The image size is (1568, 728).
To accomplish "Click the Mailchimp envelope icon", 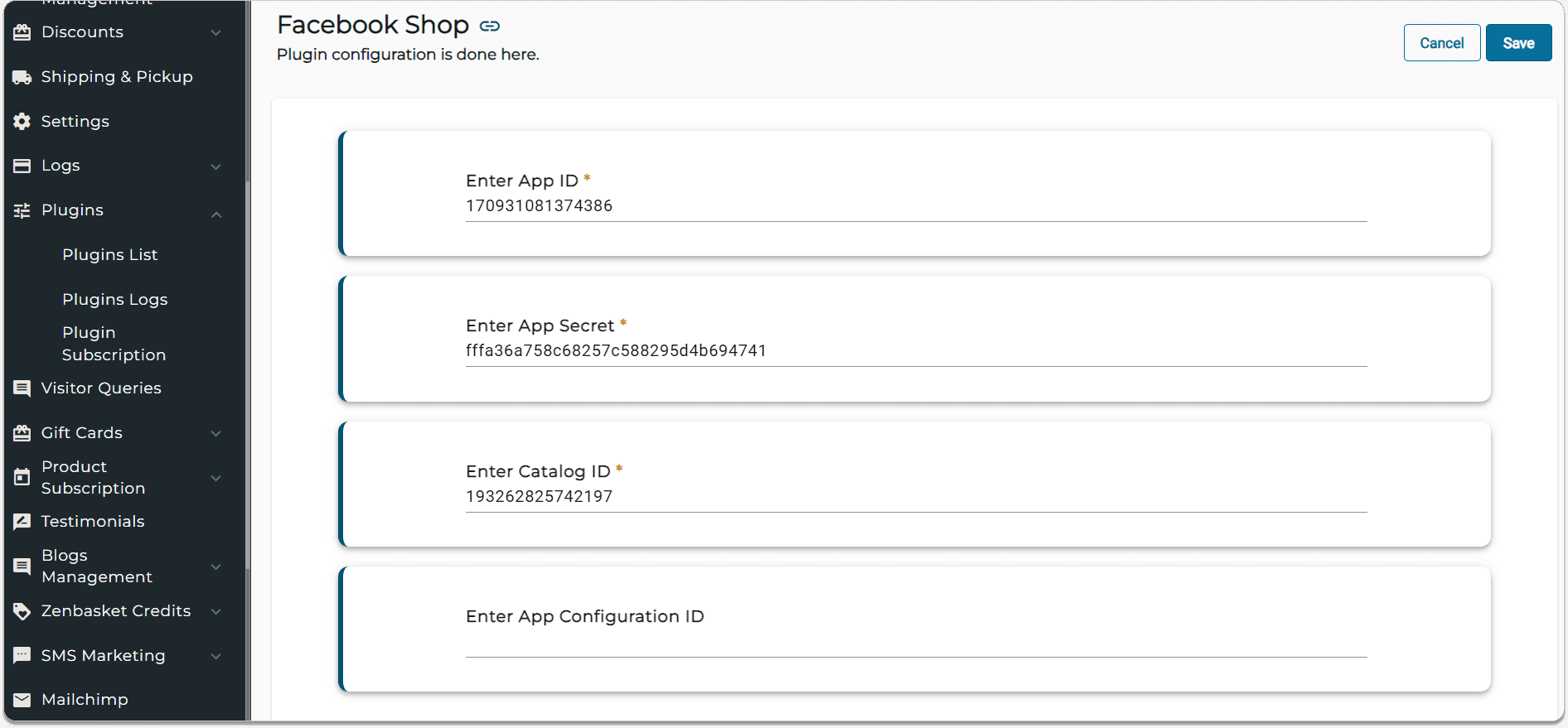I will point(22,700).
